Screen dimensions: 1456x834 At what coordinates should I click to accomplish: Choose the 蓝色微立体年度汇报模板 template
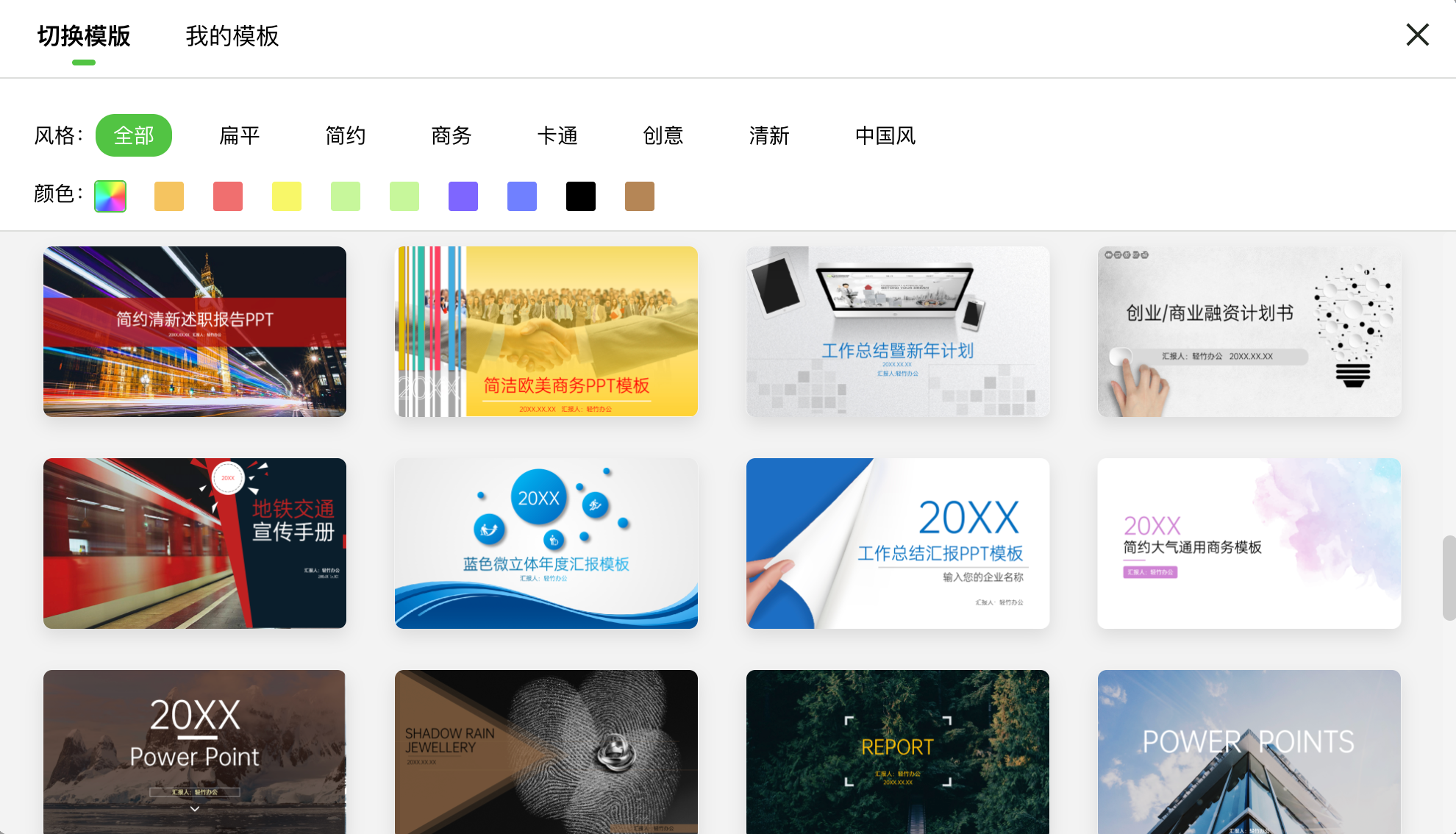click(x=546, y=543)
